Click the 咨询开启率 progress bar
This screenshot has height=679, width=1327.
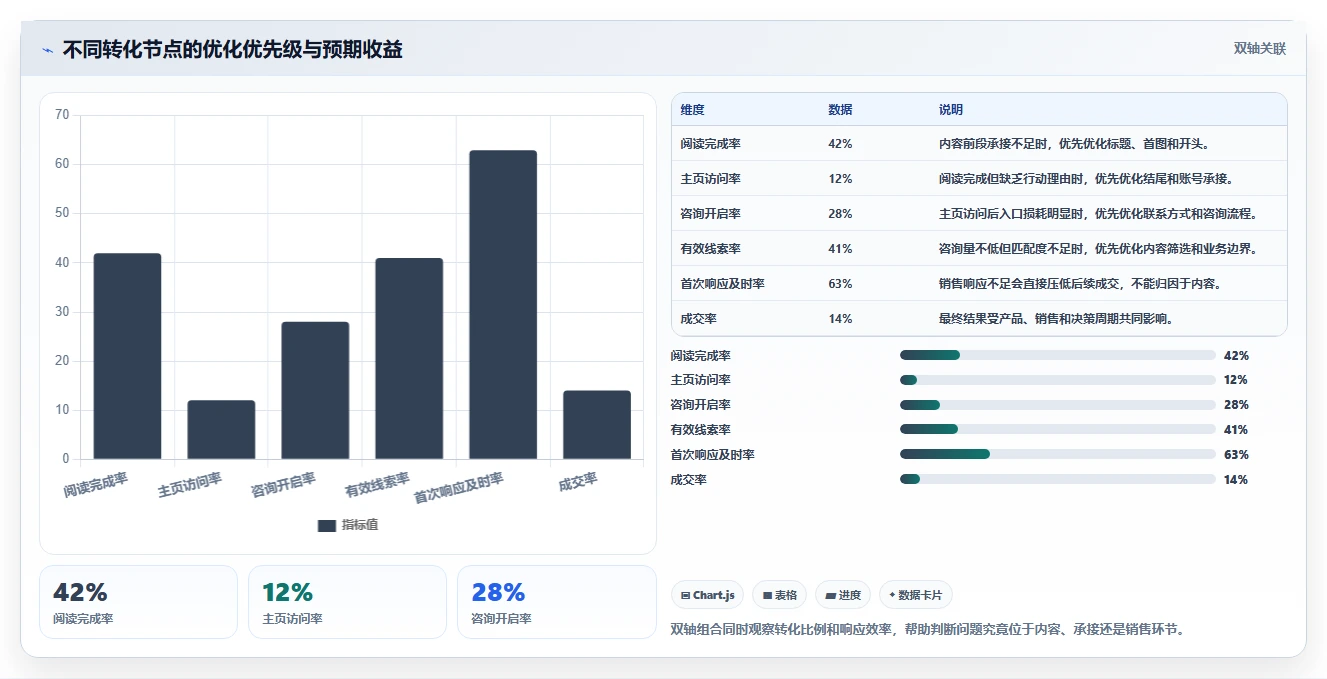[1058, 405]
